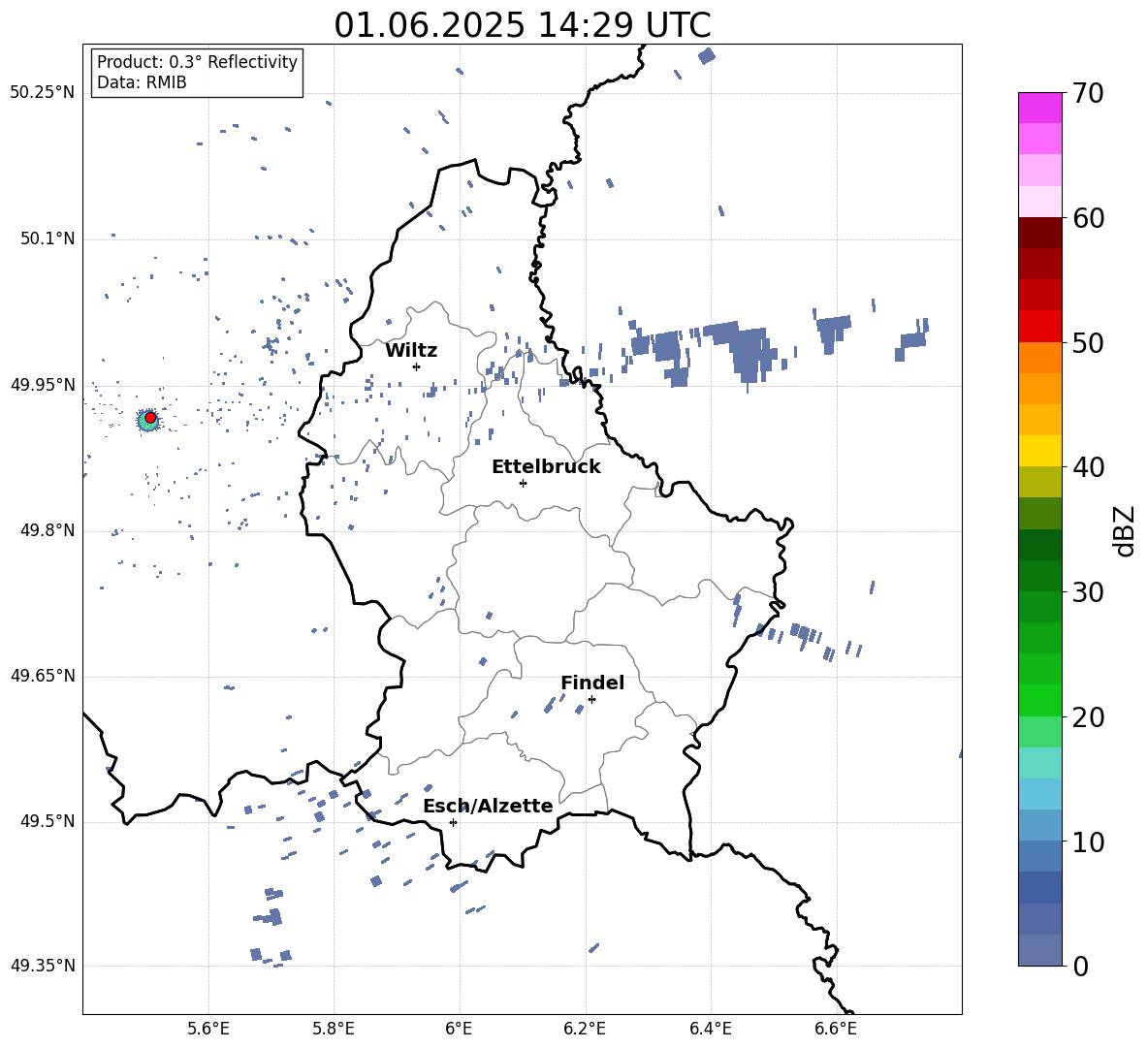This screenshot has width=1148, height=1048.
Task: Click the 6.6°E longitude label
Action: (x=836, y=1029)
